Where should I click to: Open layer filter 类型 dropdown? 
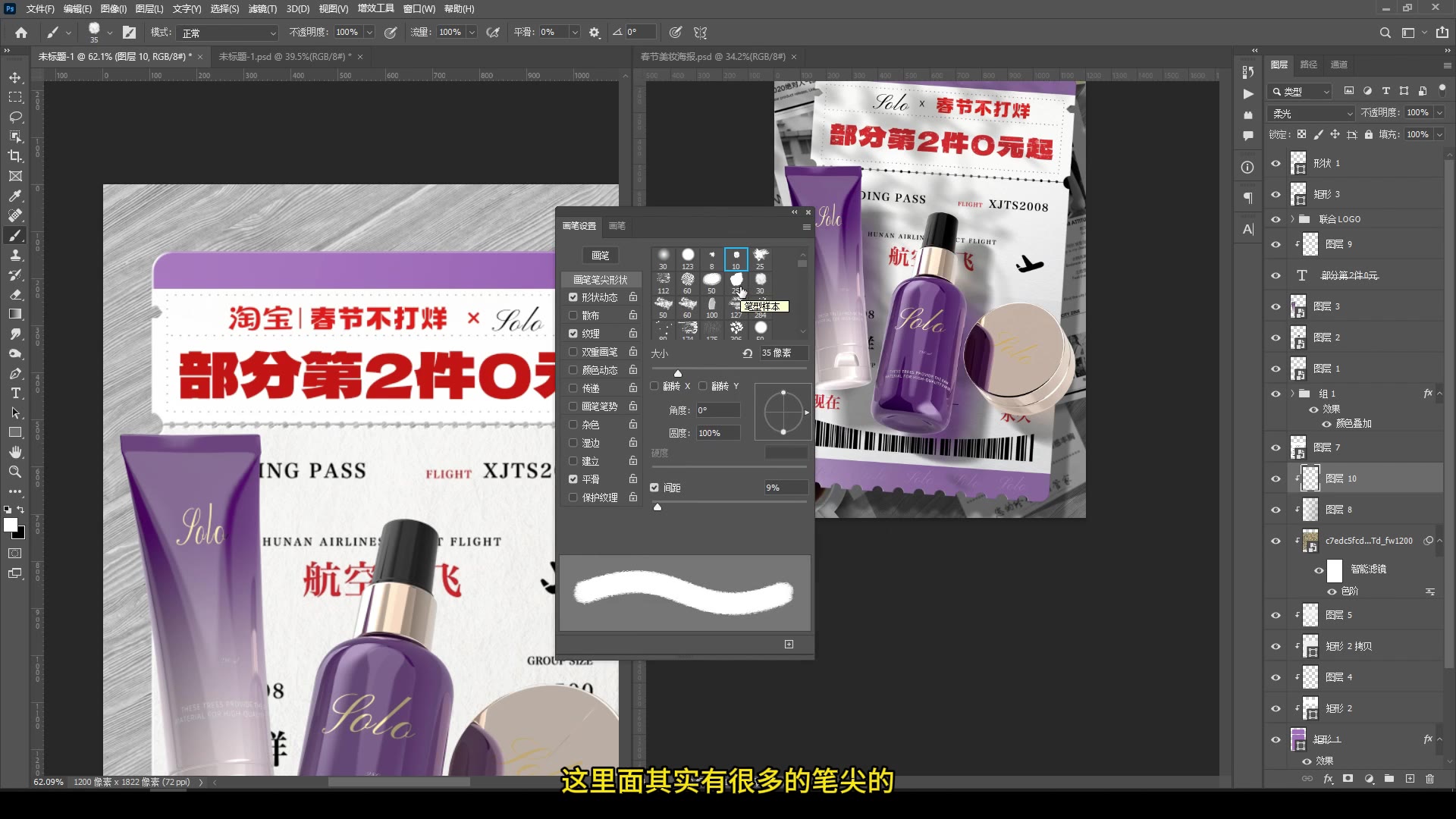1301,91
